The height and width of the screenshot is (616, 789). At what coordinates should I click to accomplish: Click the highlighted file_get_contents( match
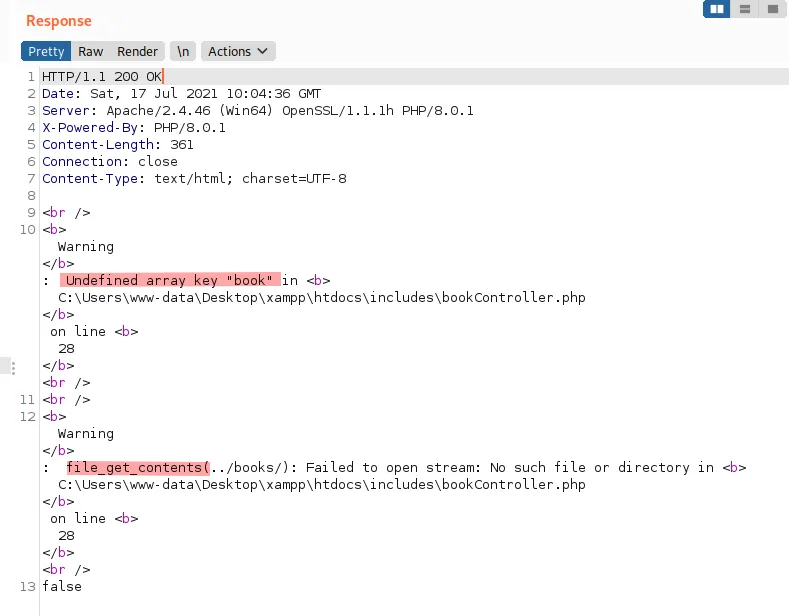tap(138, 468)
